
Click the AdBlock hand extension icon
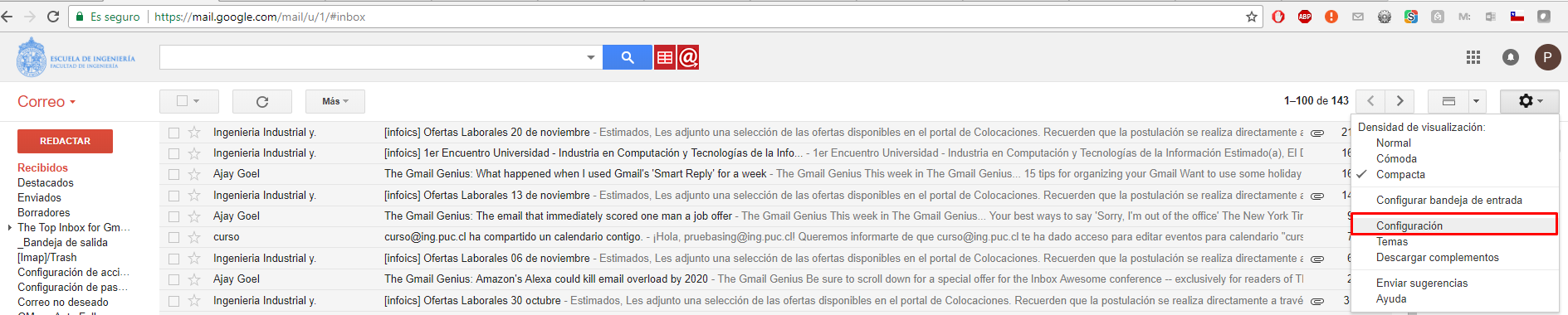(x=1278, y=17)
